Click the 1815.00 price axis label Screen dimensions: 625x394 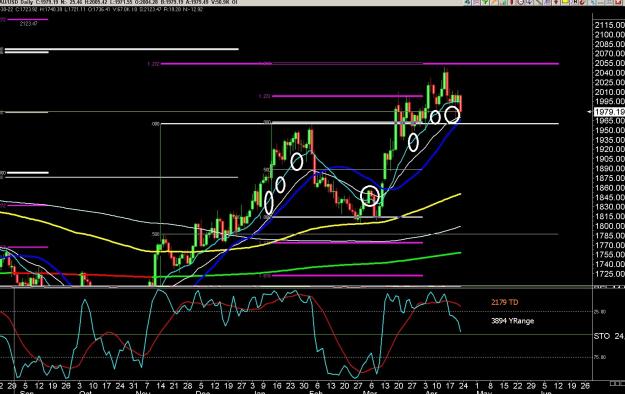coord(609,217)
